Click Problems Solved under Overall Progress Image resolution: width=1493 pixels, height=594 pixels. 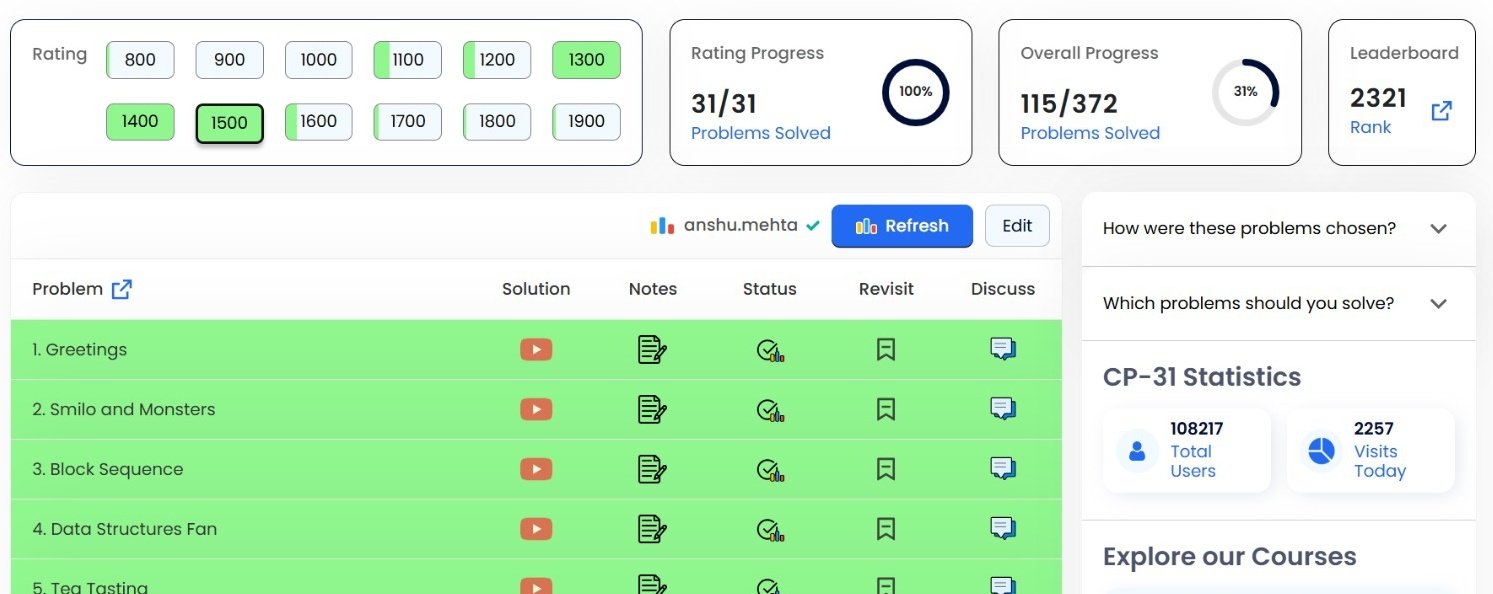click(1090, 133)
